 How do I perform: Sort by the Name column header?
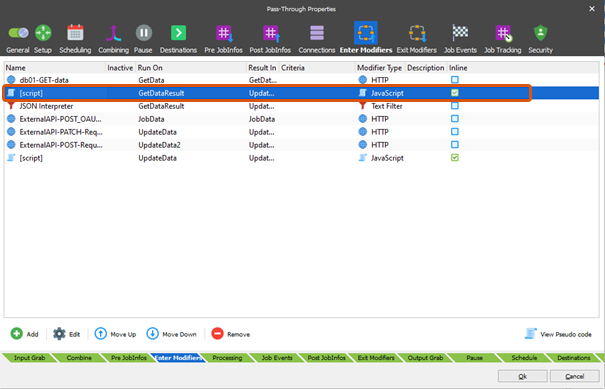(x=55, y=68)
